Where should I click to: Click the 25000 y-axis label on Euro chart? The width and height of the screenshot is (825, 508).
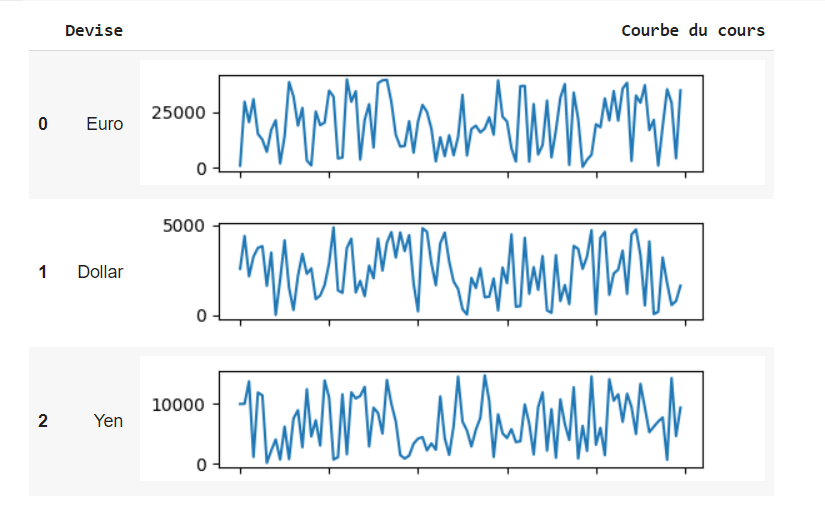[178, 112]
